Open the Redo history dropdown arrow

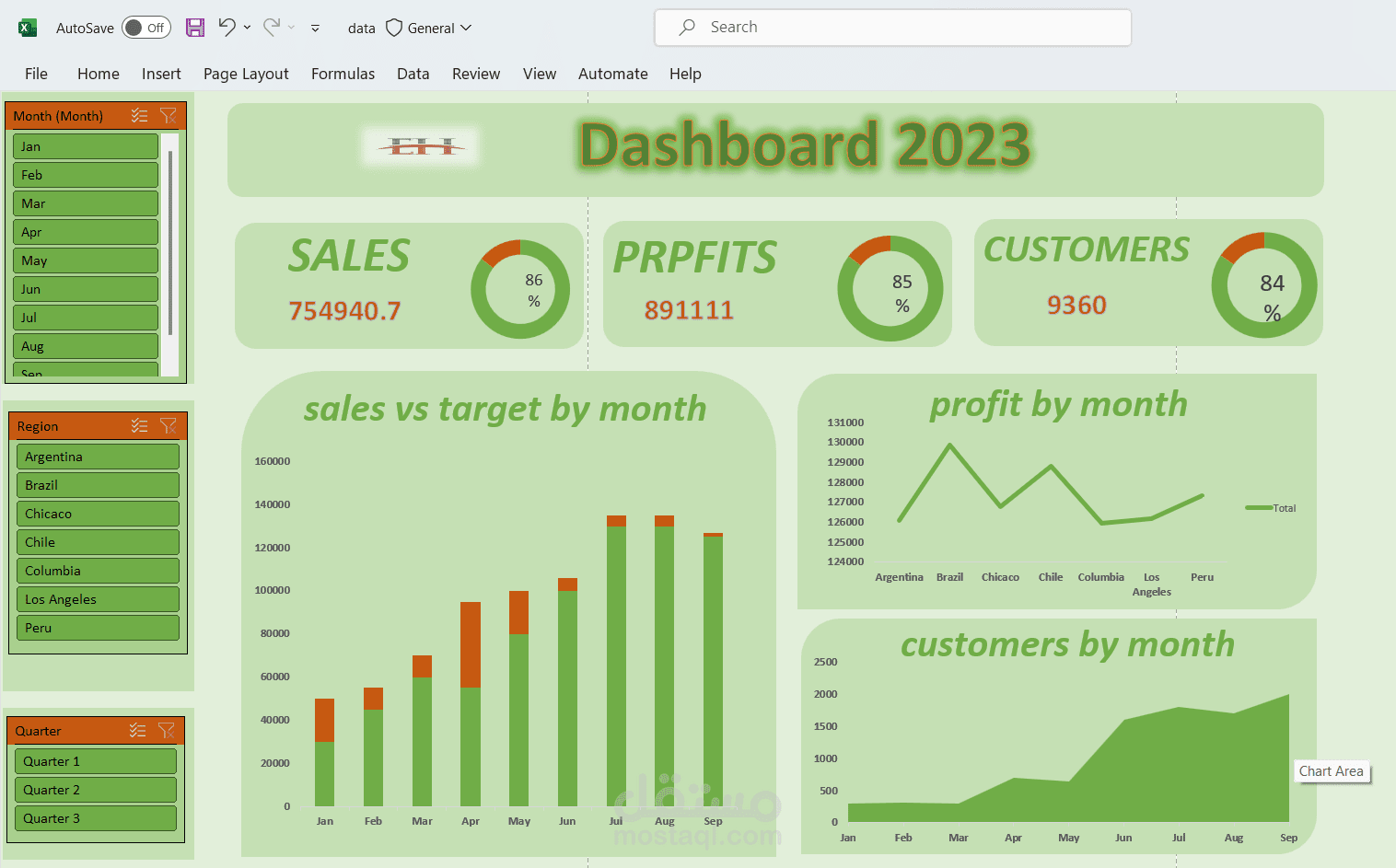tap(292, 28)
